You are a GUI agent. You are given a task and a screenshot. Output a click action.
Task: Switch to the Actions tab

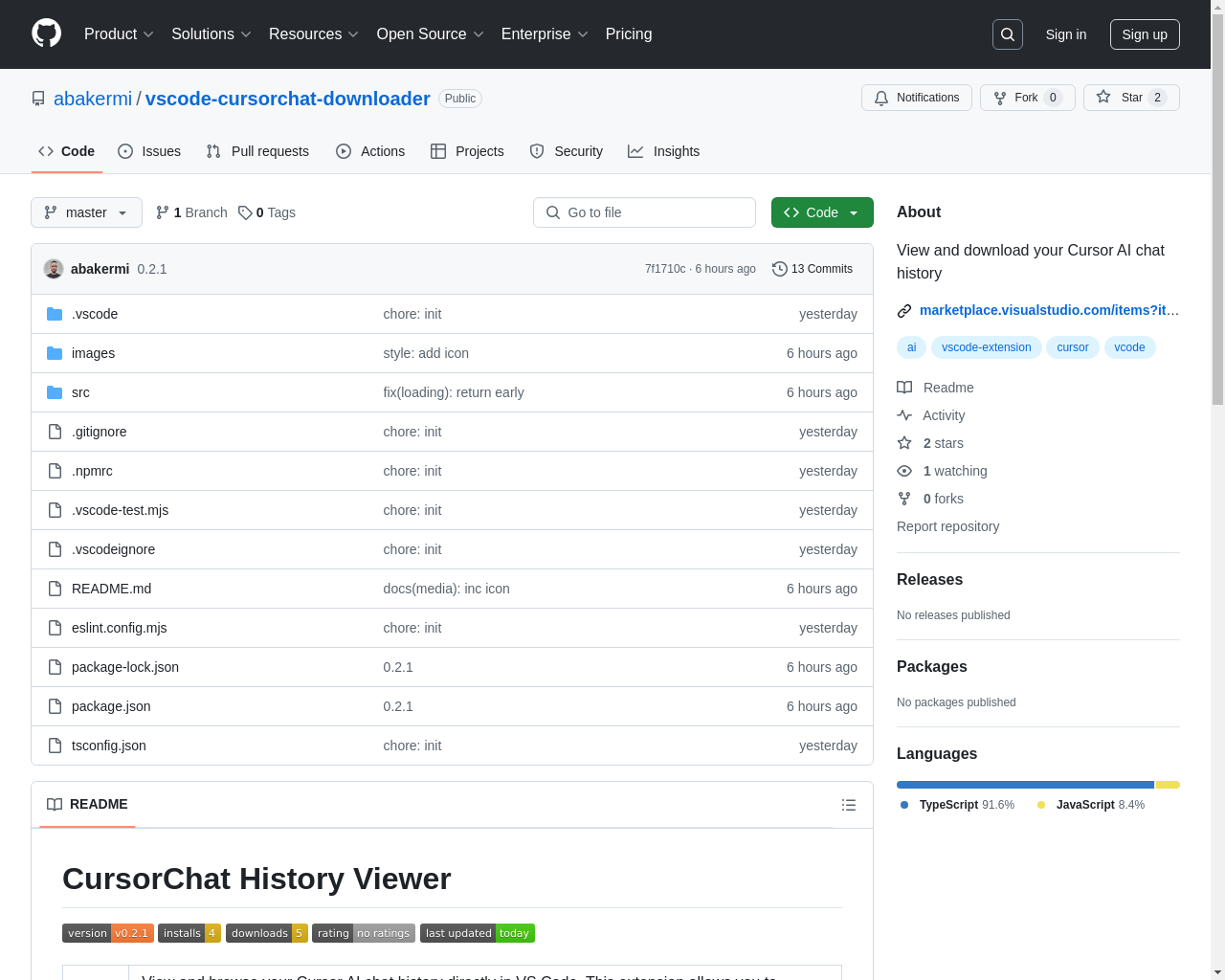pos(370,151)
